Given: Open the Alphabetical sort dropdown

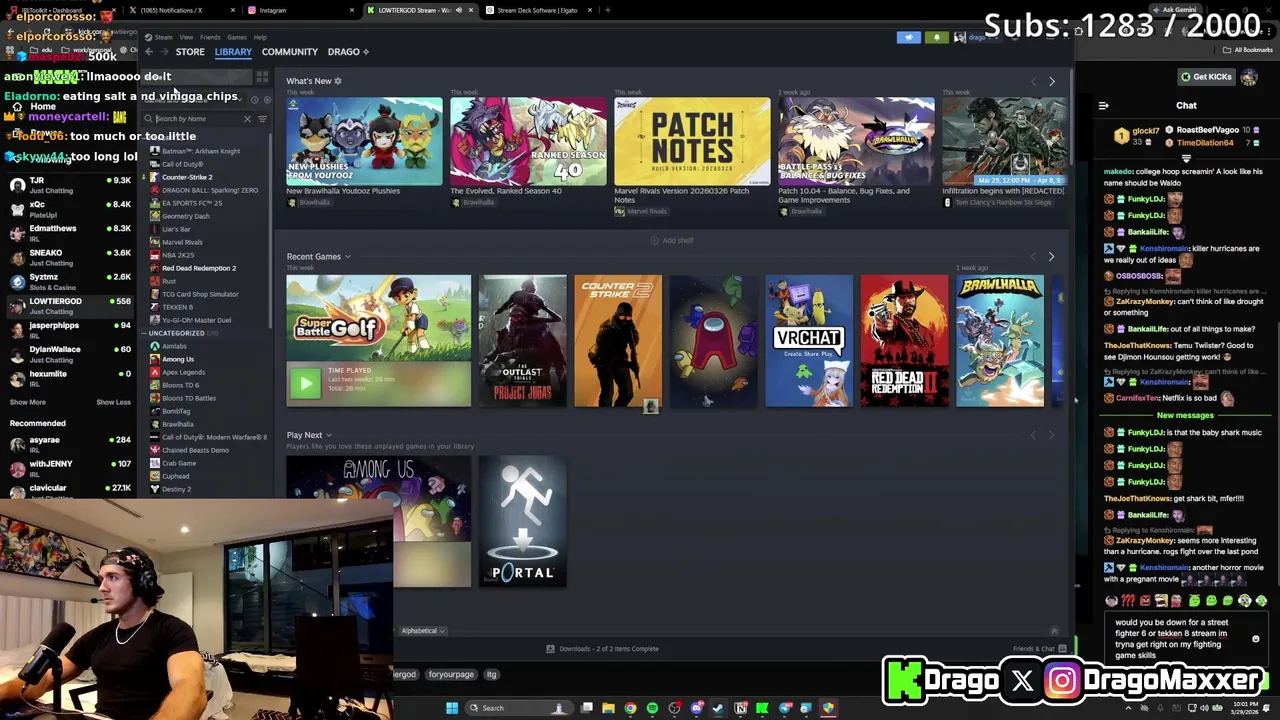Looking at the screenshot, I should tap(423, 631).
